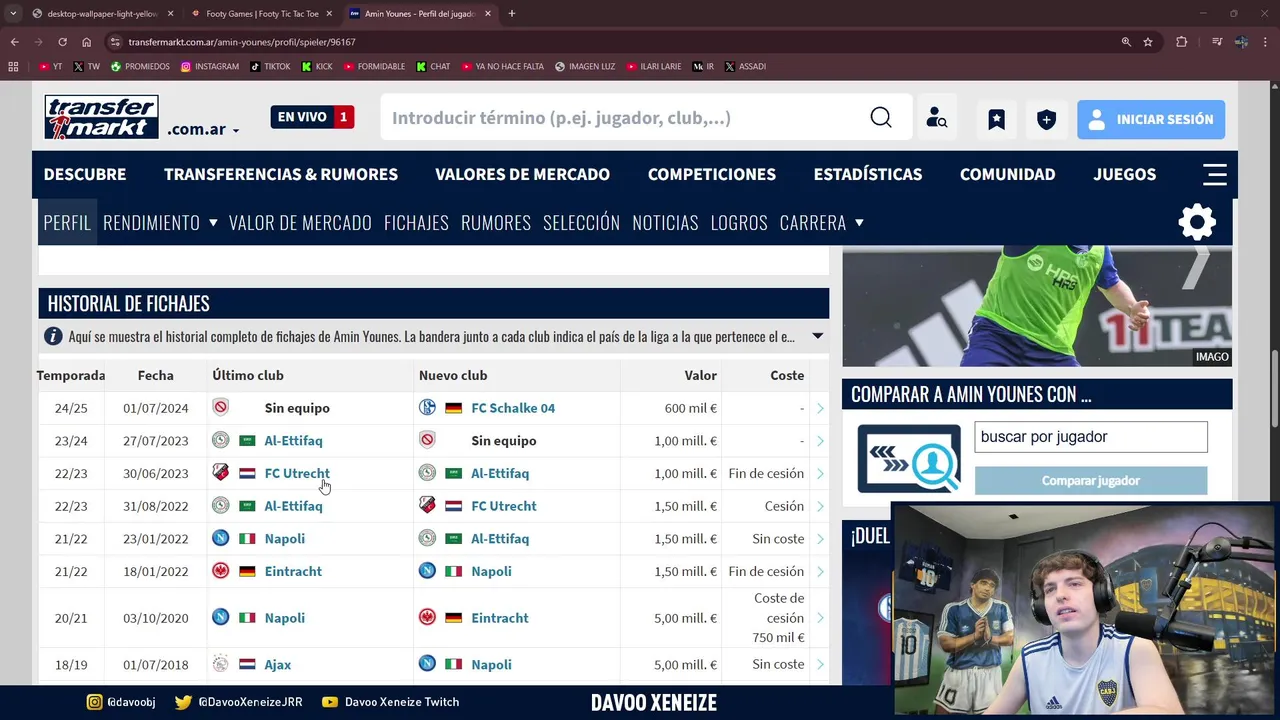Click the browser home icon
The width and height of the screenshot is (1280, 720).
pos(87,42)
